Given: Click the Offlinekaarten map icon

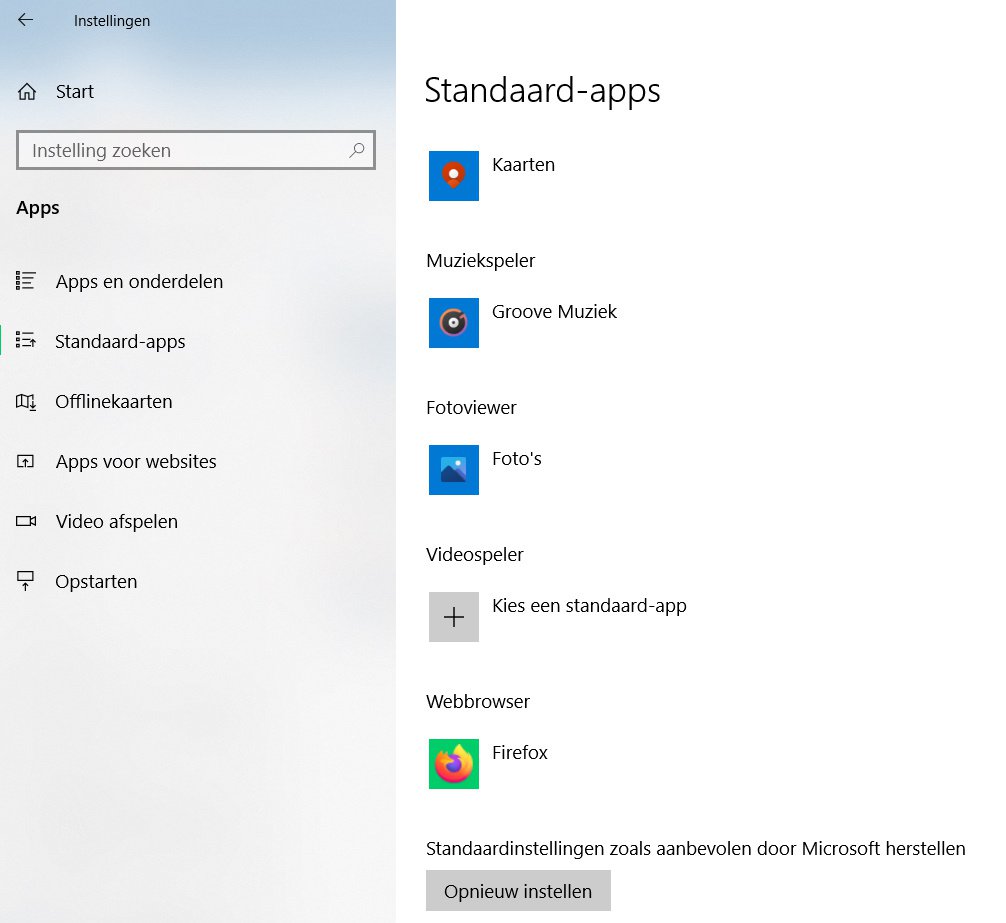Looking at the screenshot, I should [26, 402].
